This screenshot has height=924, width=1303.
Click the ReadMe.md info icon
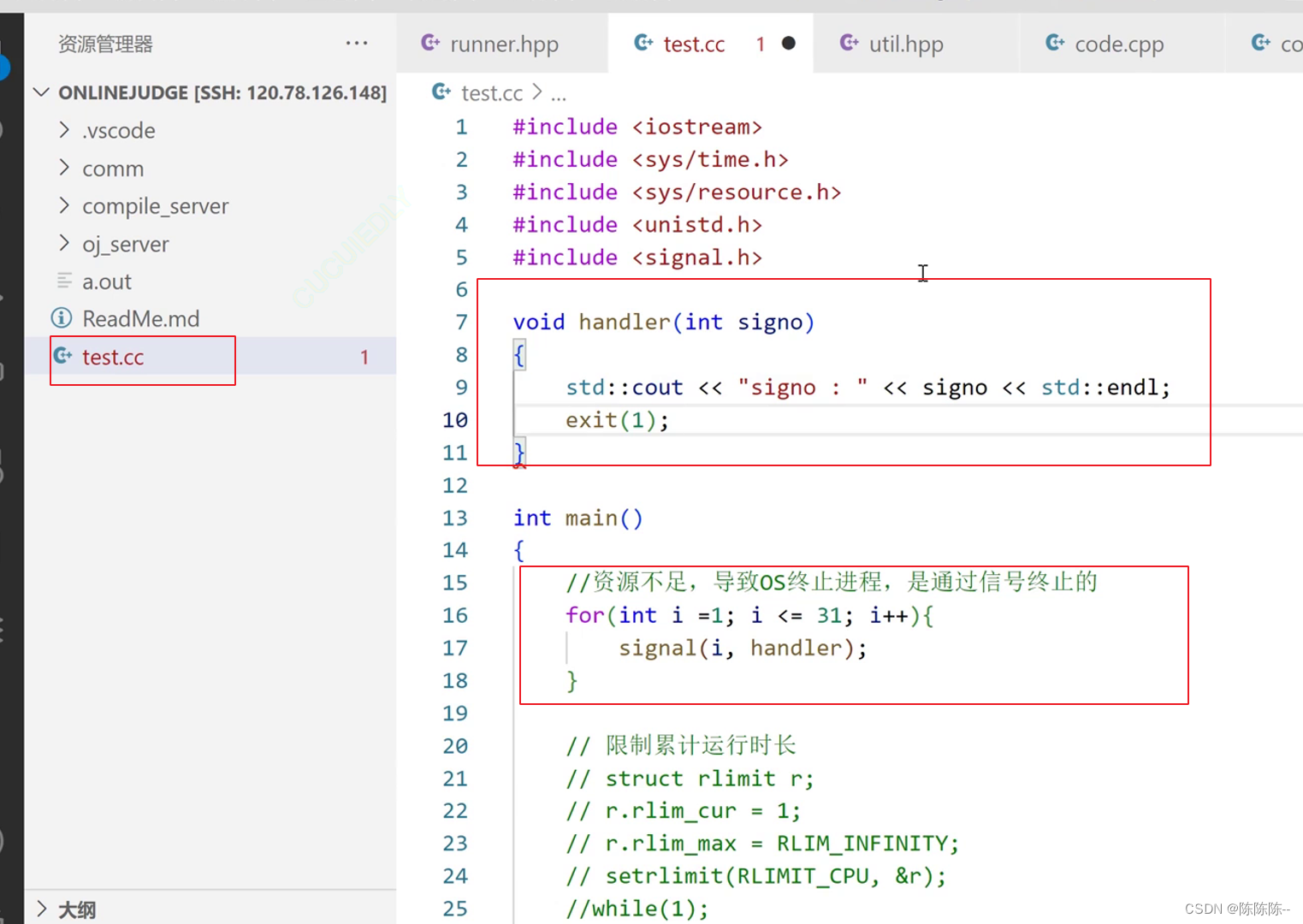pyautogui.click(x=62, y=318)
